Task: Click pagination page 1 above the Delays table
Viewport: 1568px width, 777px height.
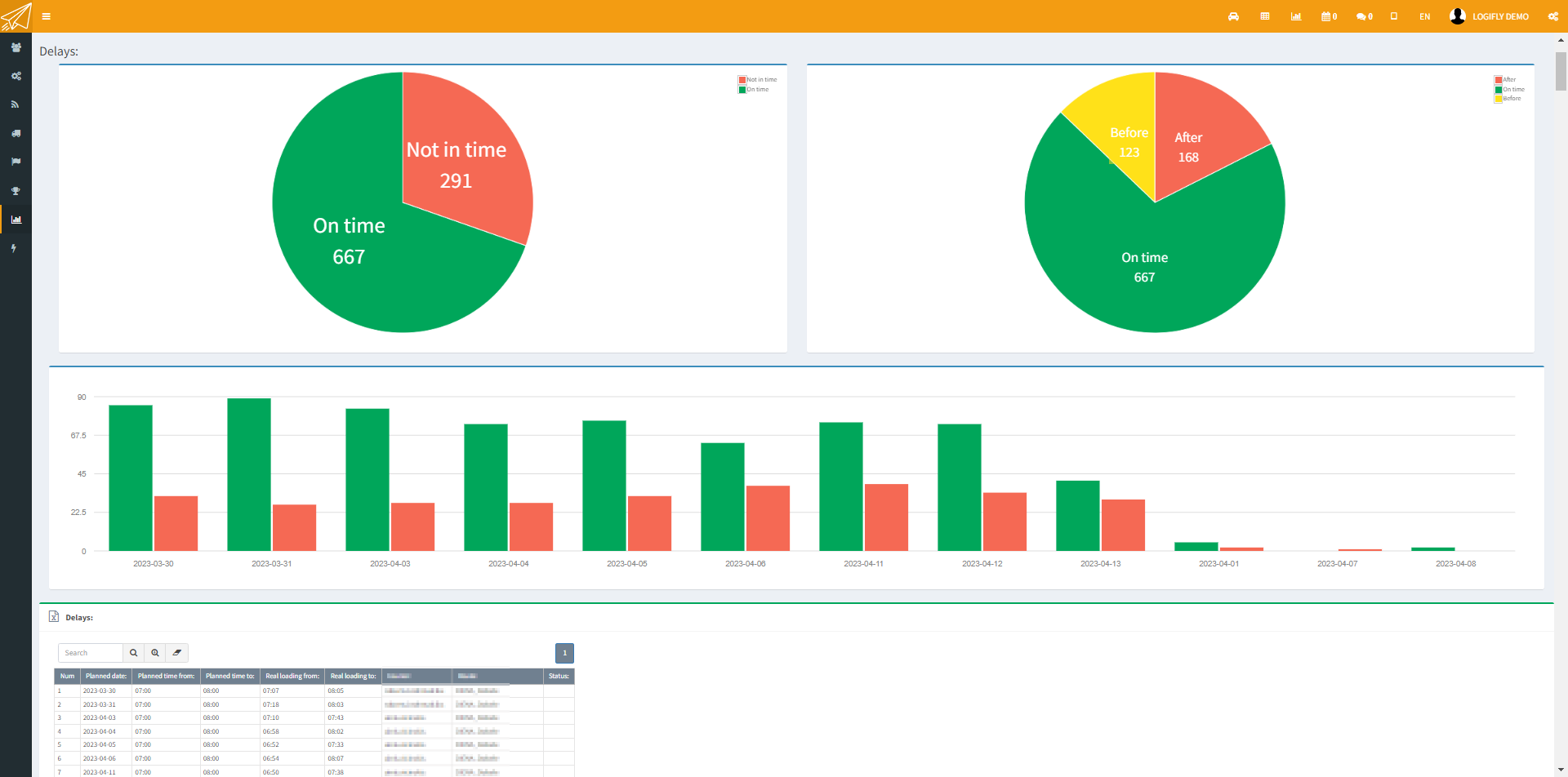Action: (564, 653)
